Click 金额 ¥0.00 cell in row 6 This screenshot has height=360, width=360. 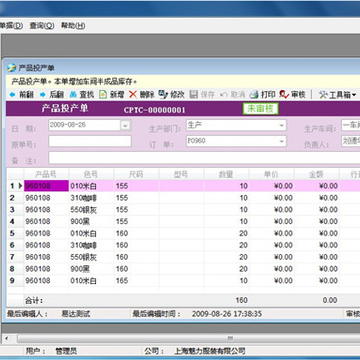point(316,245)
